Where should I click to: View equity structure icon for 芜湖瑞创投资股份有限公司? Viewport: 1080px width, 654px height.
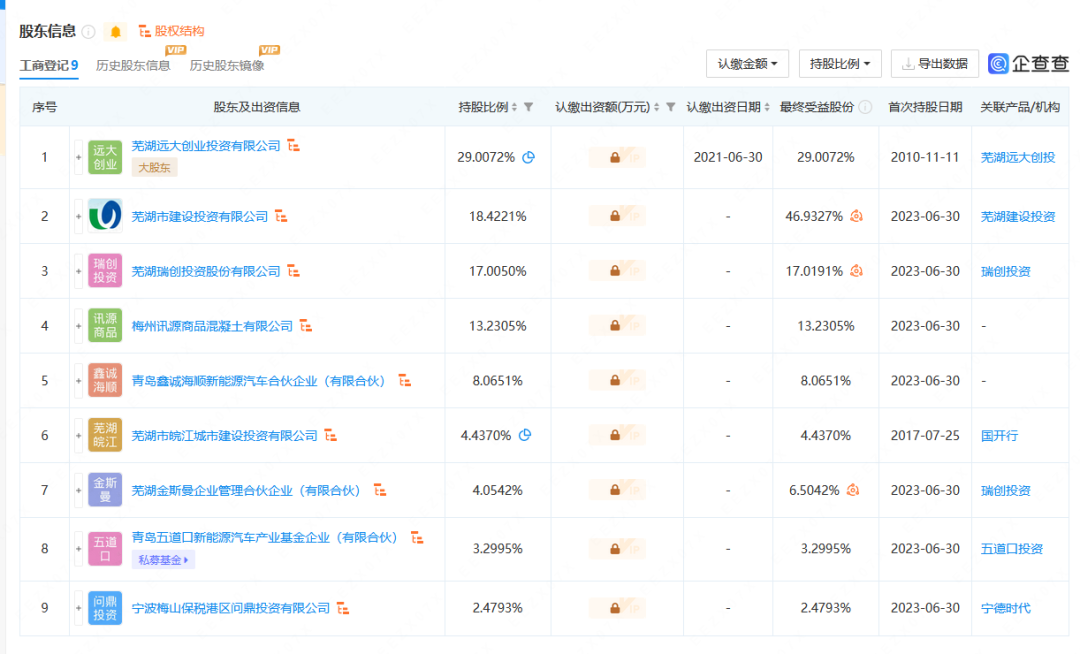pos(293,271)
